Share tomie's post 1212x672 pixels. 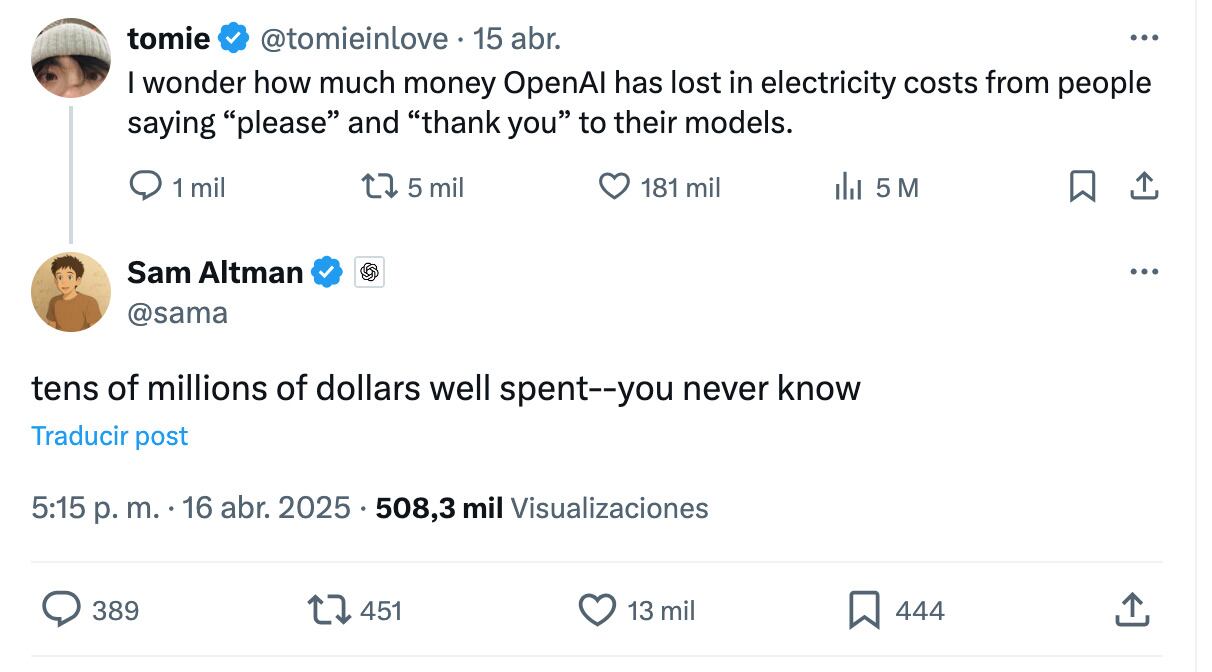[1143, 187]
